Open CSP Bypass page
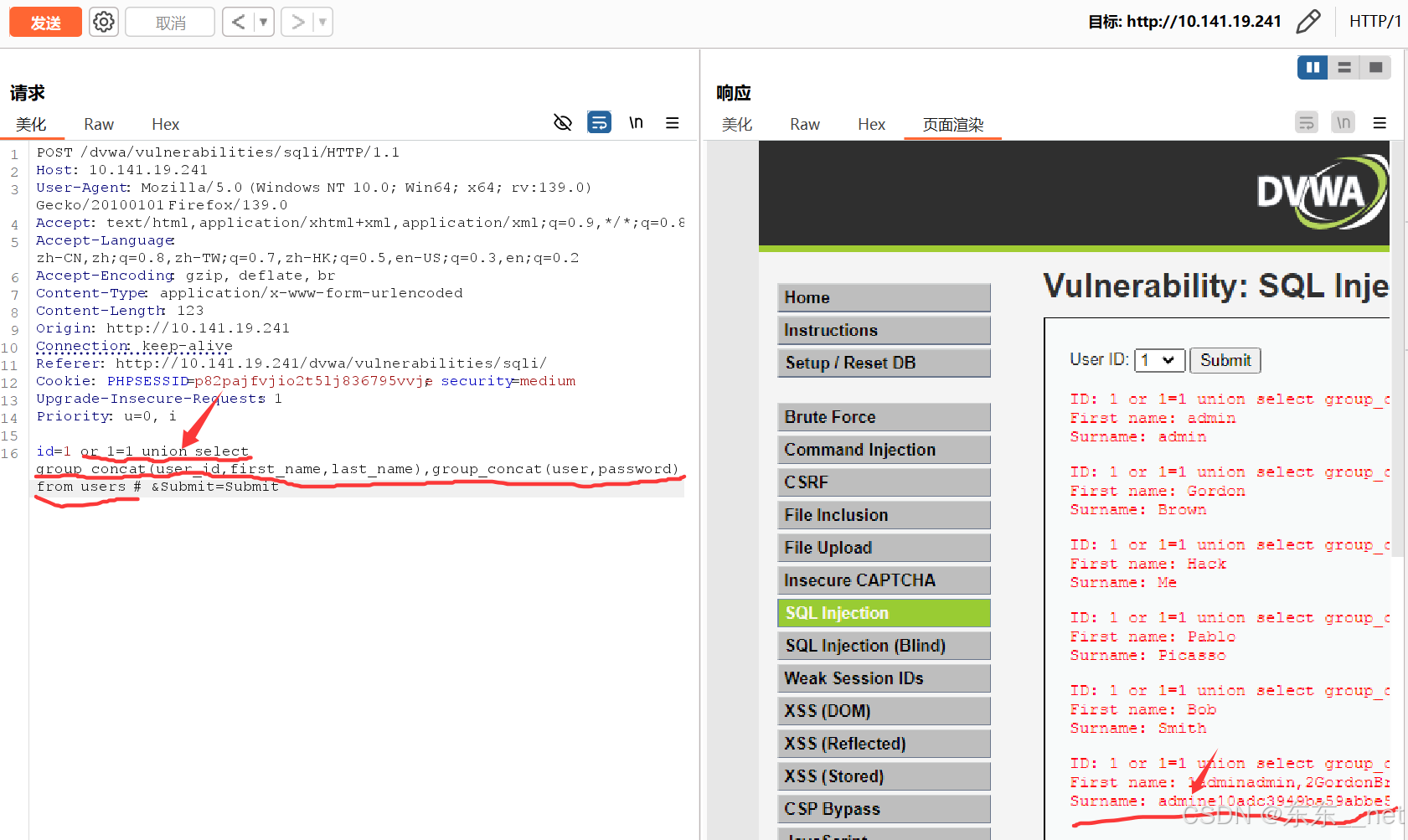Image resolution: width=1408 pixels, height=840 pixels. (884, 809)
